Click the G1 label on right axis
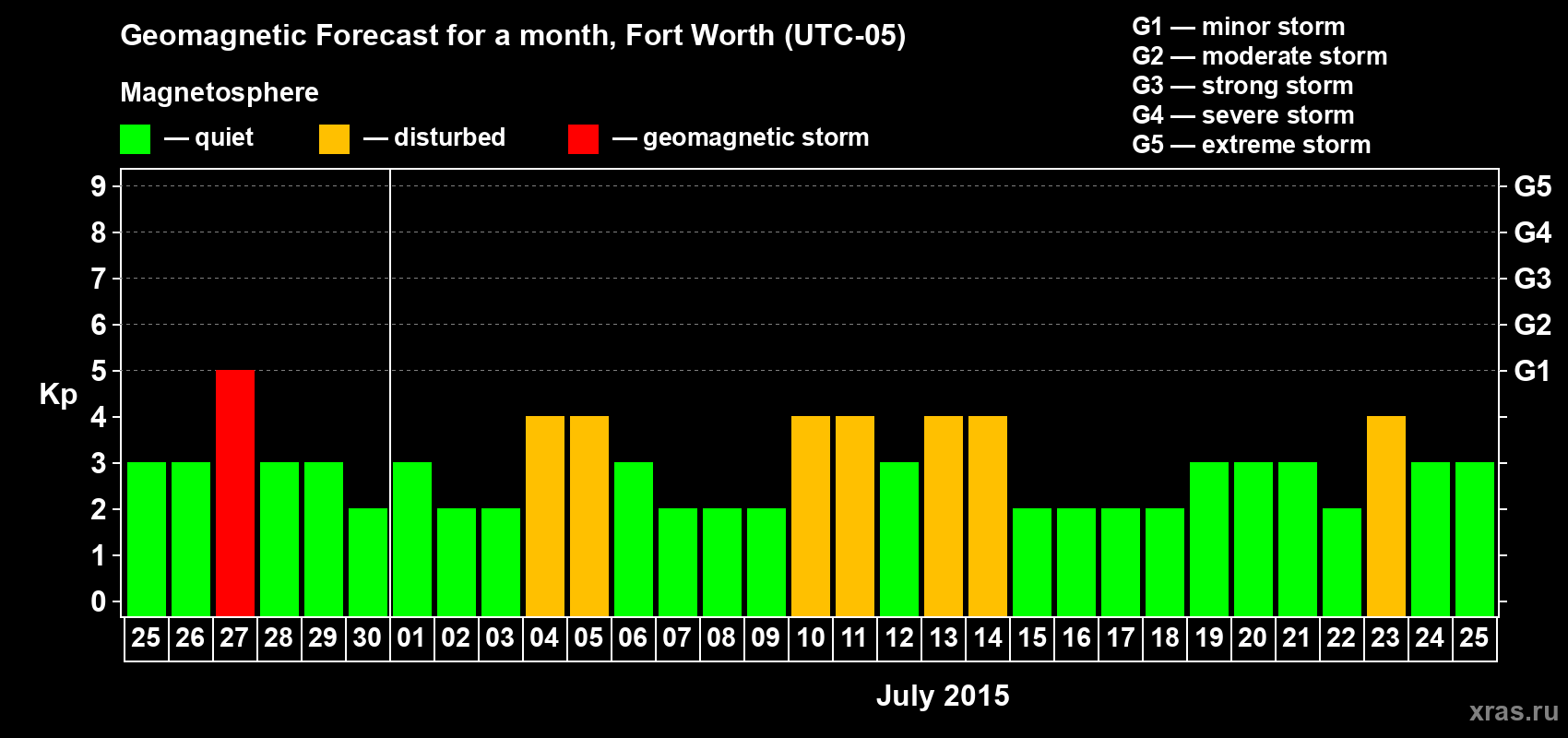 point(1533,371)
